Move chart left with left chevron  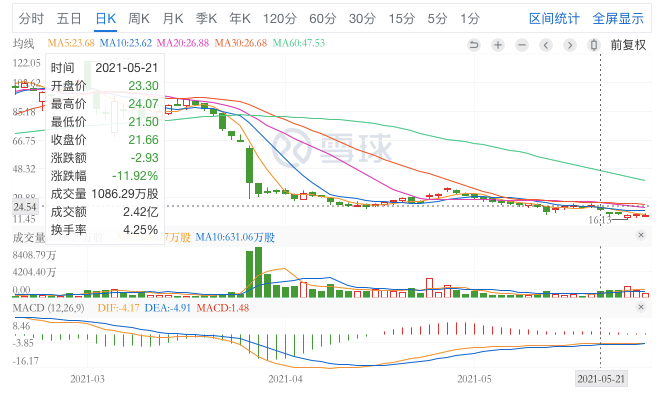click(546, 45)
